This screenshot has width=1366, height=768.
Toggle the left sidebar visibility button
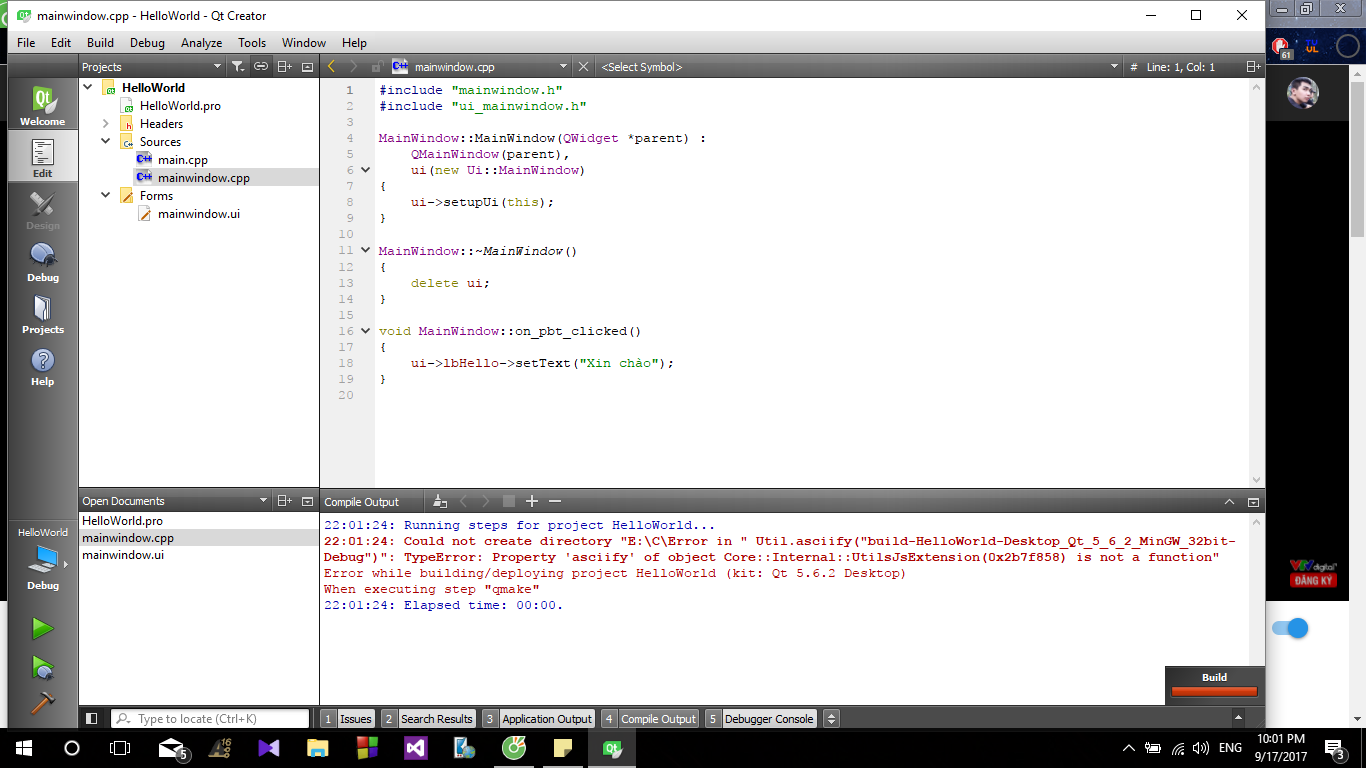coord(91,718)
